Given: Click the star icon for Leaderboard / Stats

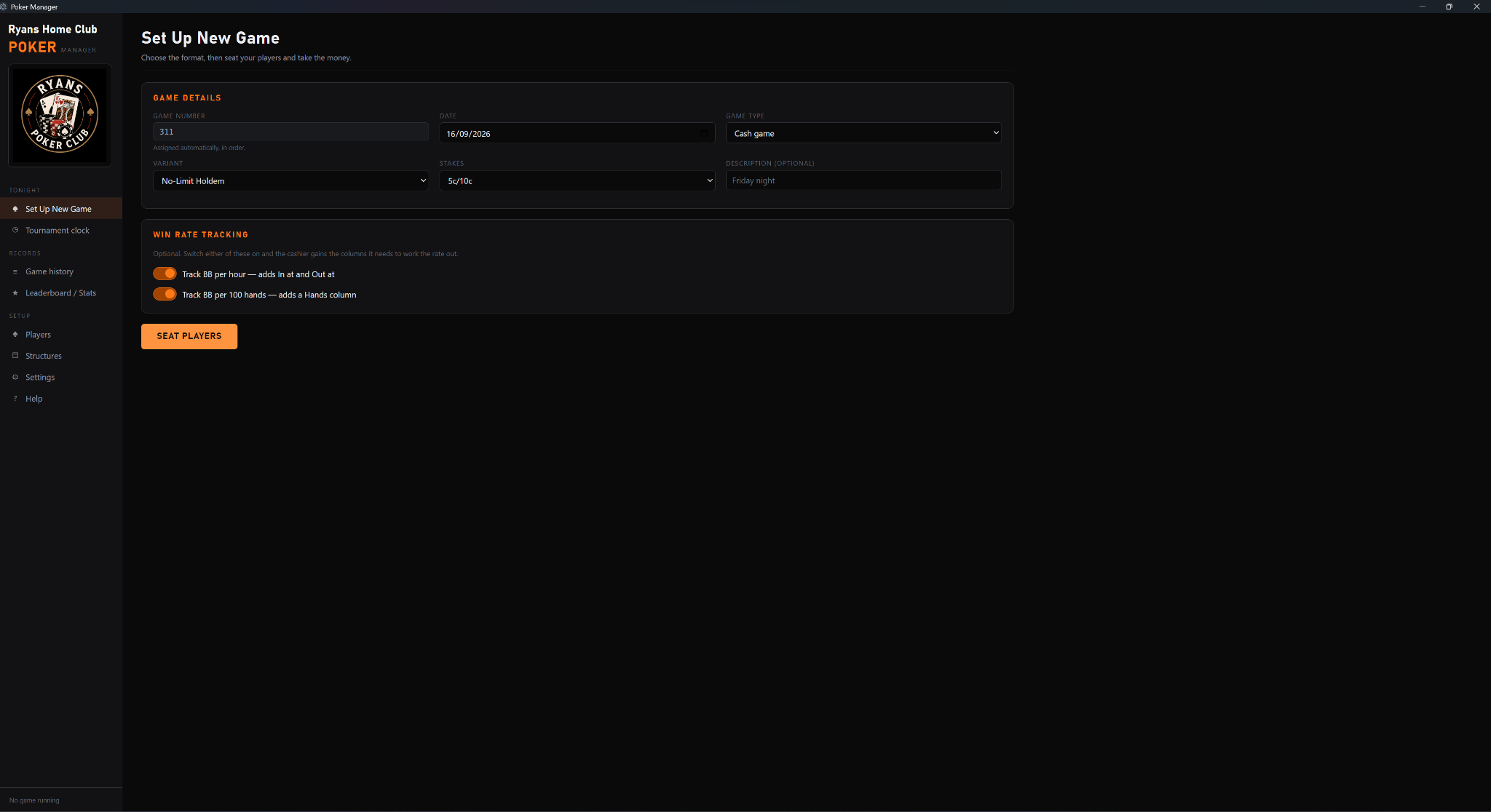Looking at the screenshot, I should 15,292.
